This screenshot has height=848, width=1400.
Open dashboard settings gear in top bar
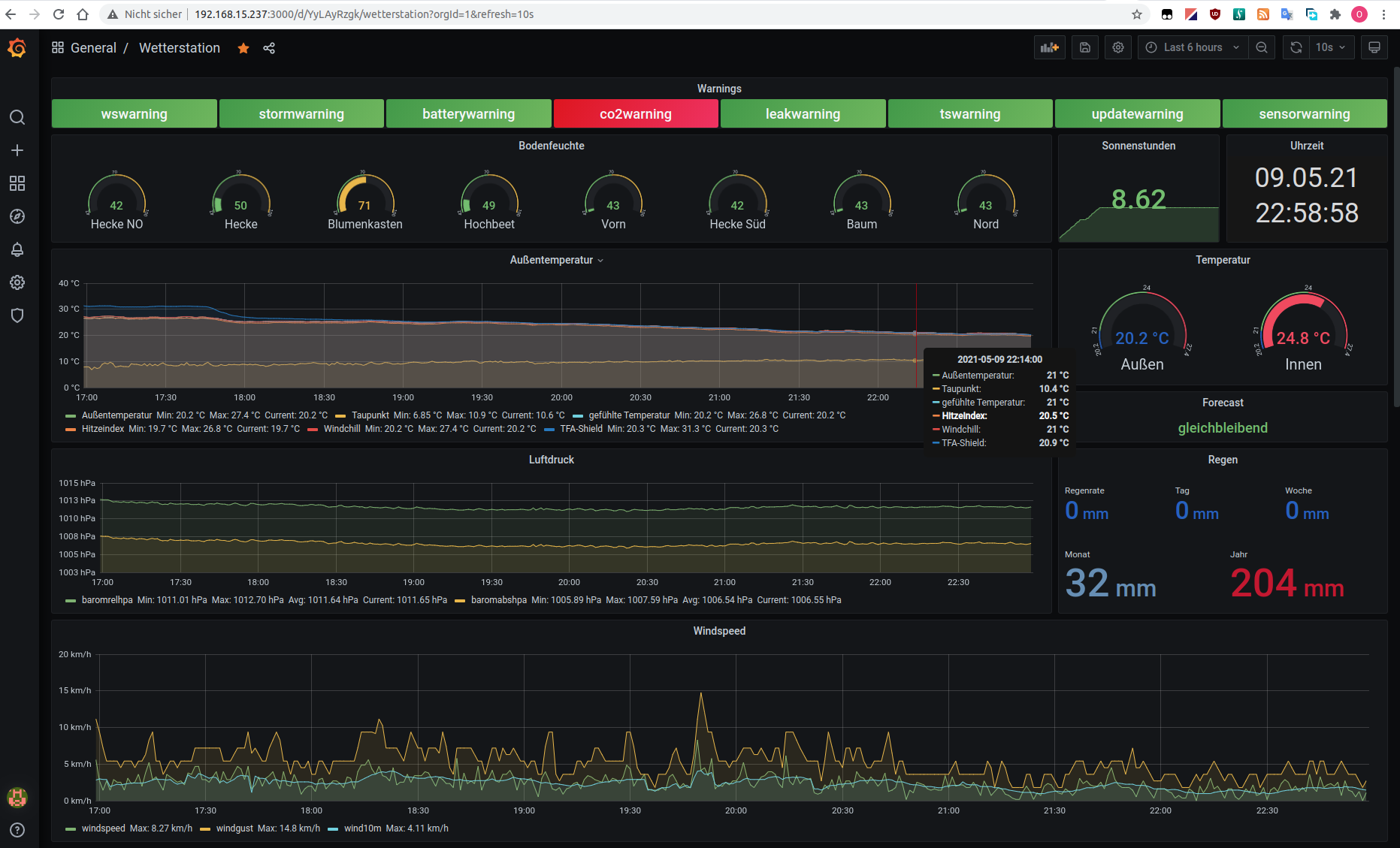pyautogui.click(x=1118, y=47)
